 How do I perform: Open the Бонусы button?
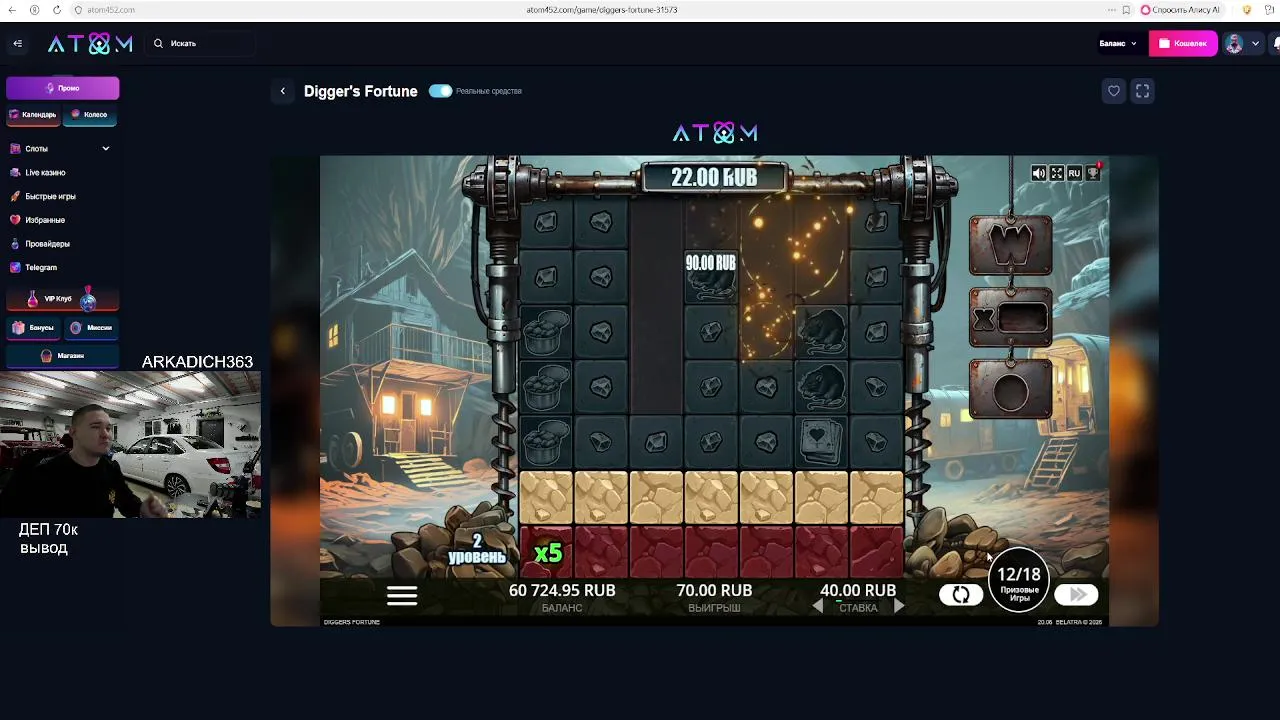(33, 327)
